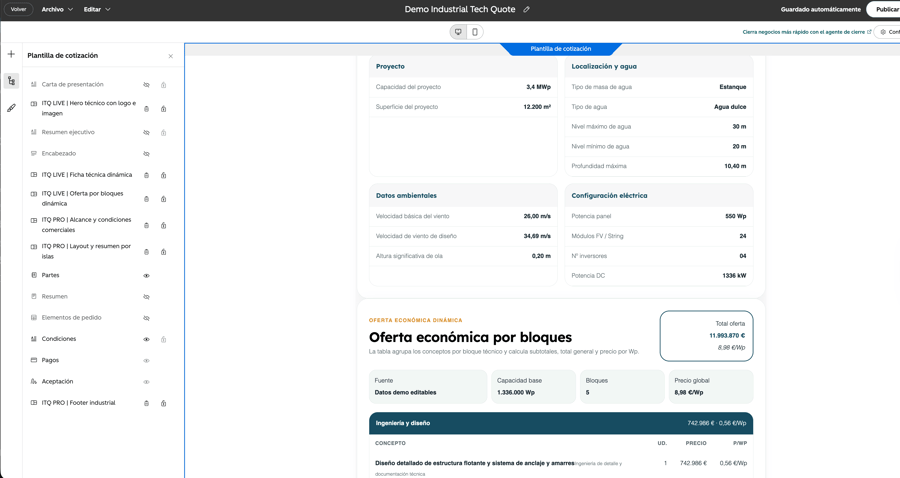This screenshot has width=900, height=478.
Task: Click the plus icon to add a block
Action: (x=11, y=54)
